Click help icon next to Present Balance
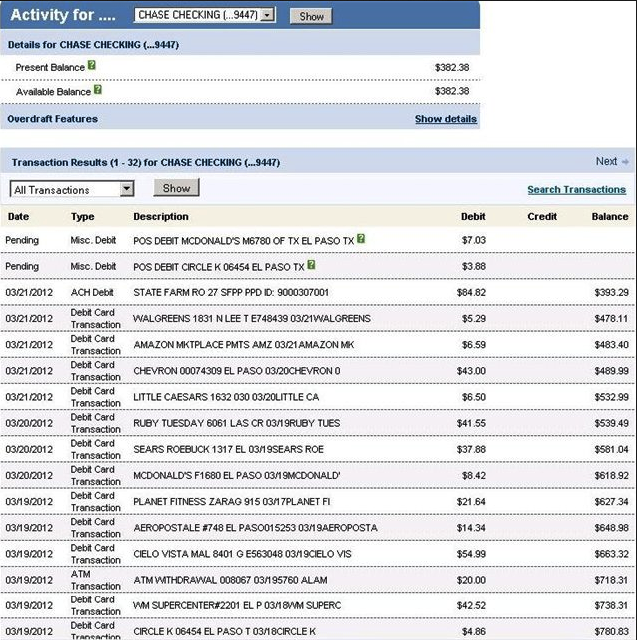Viewport: 637px width, 640px height. click(92, 66)
